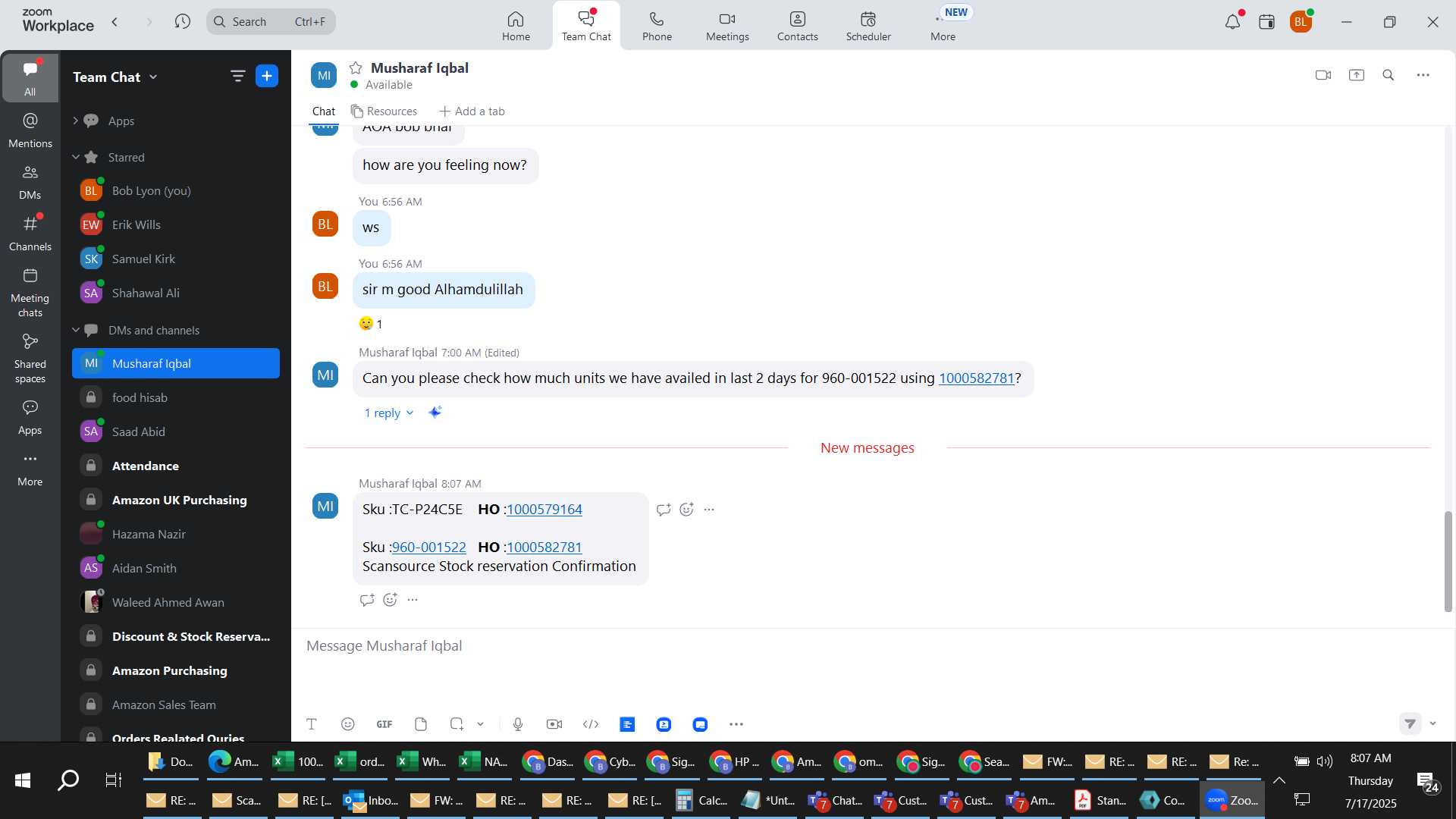Show hidden system tray icons

[x=1279, y=780]
